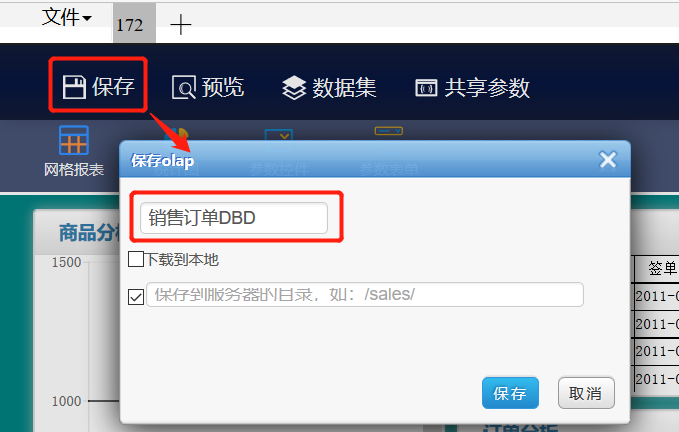Click the server directory path field
The image size is (679, 432).
point(365,295)
